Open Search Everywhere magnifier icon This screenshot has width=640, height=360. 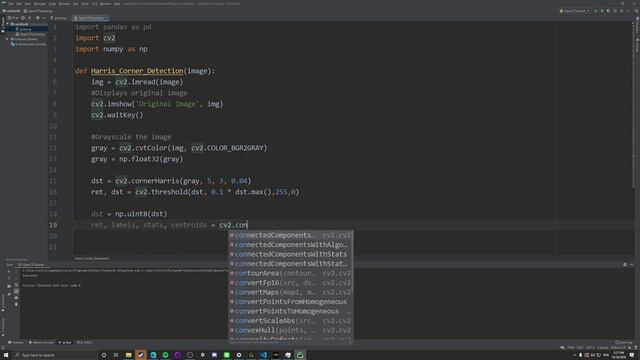coord(636,11)
